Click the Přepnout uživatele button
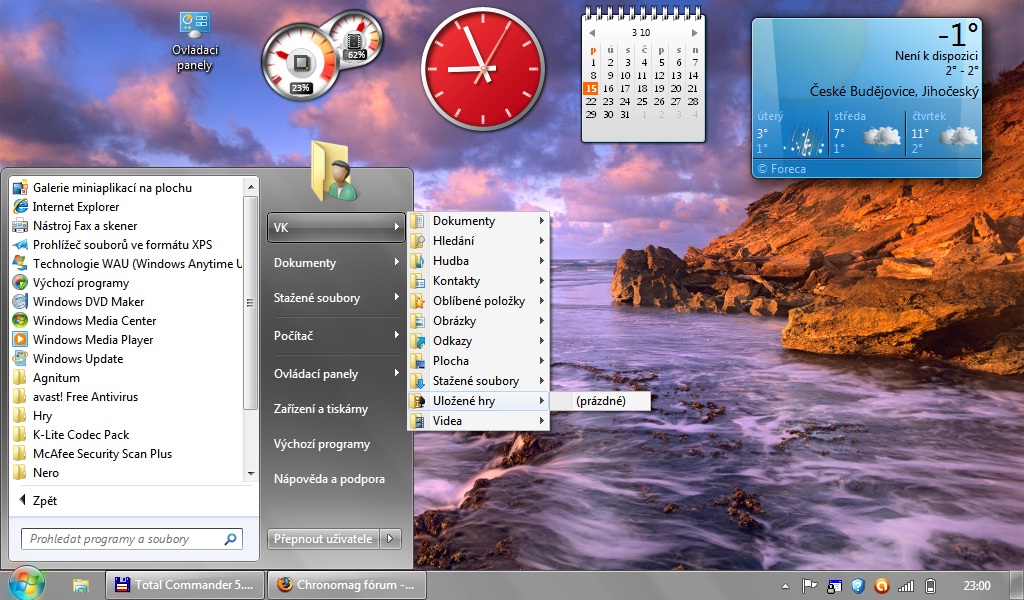The width and height of the screenshot is (1024, 600). point(322,539)
